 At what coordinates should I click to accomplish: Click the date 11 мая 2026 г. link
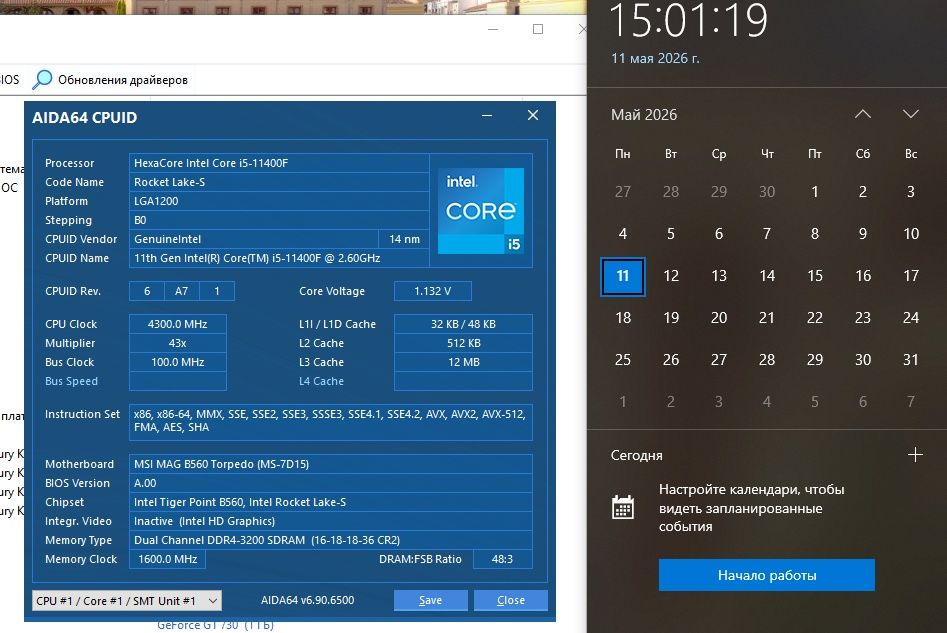click(x=655, y=59)
